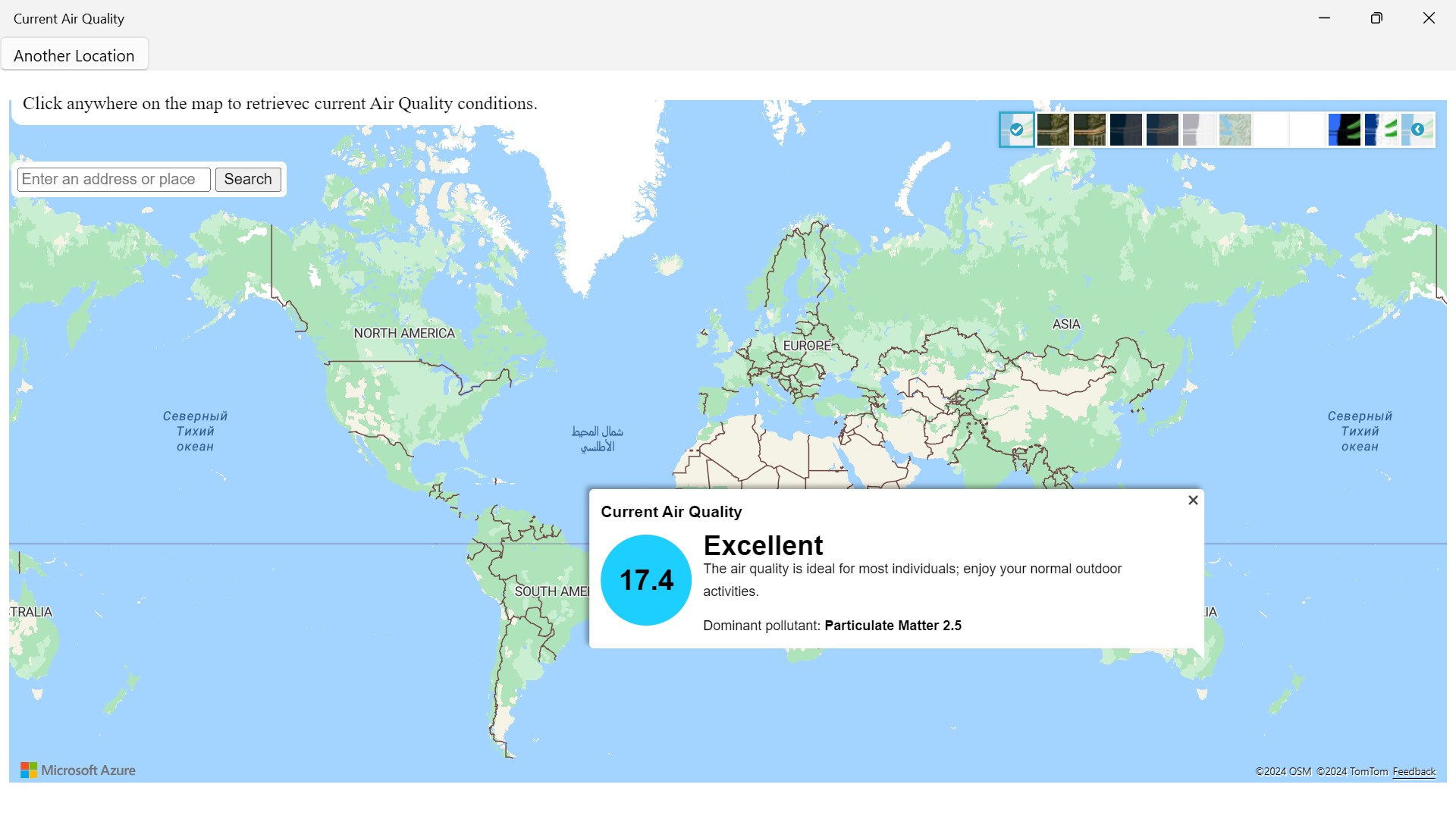Select the satellite imagery map style thumbnail
Screen dimensions: 1456x819
[x=1053, y=130]
